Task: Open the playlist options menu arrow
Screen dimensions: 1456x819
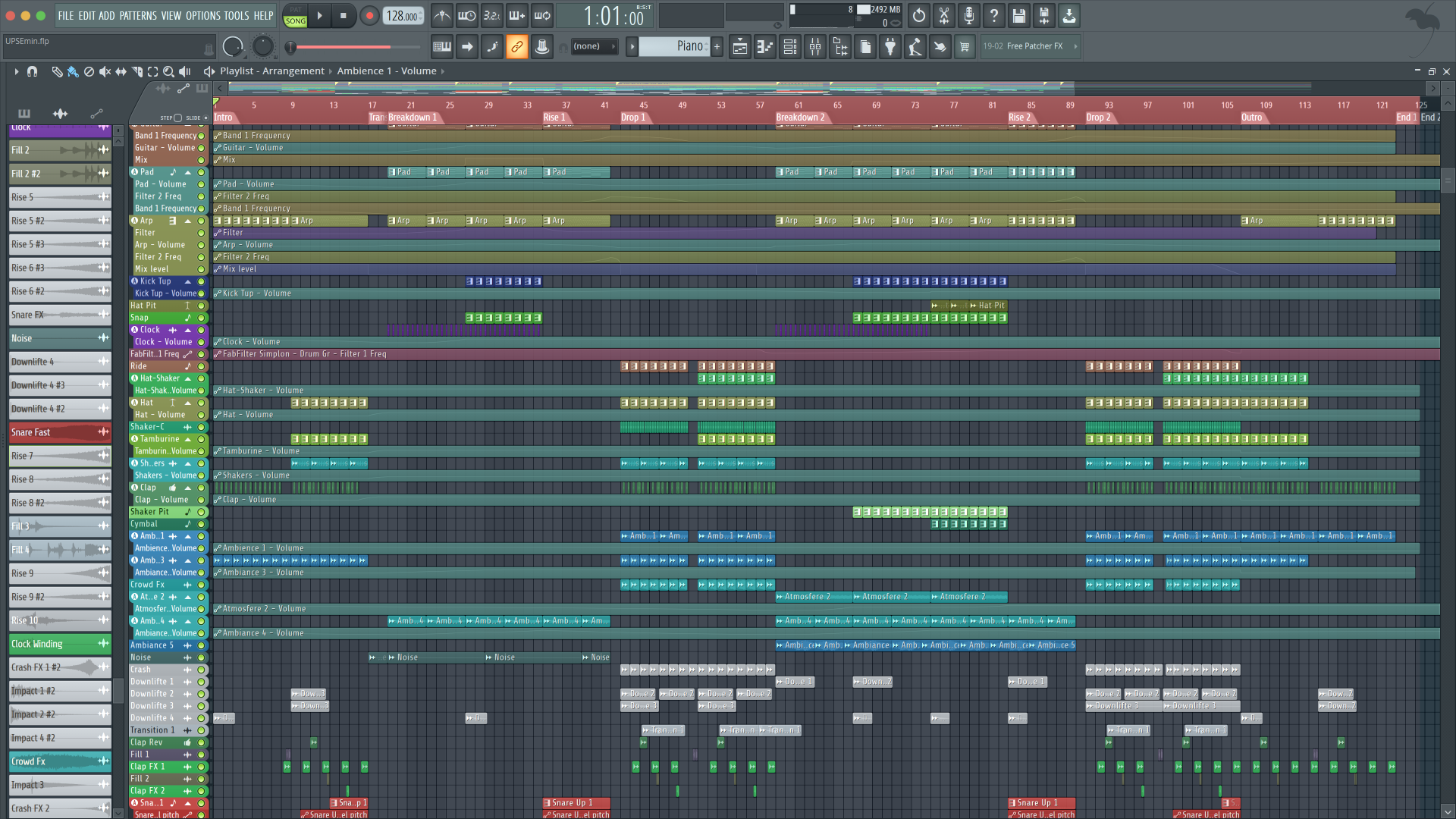Action: click(x=16, y=71)
